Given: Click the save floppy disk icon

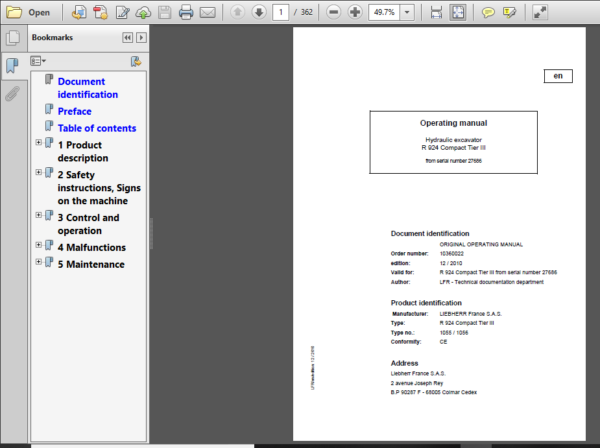Looking at the screenshot, I should click(165, 12).
